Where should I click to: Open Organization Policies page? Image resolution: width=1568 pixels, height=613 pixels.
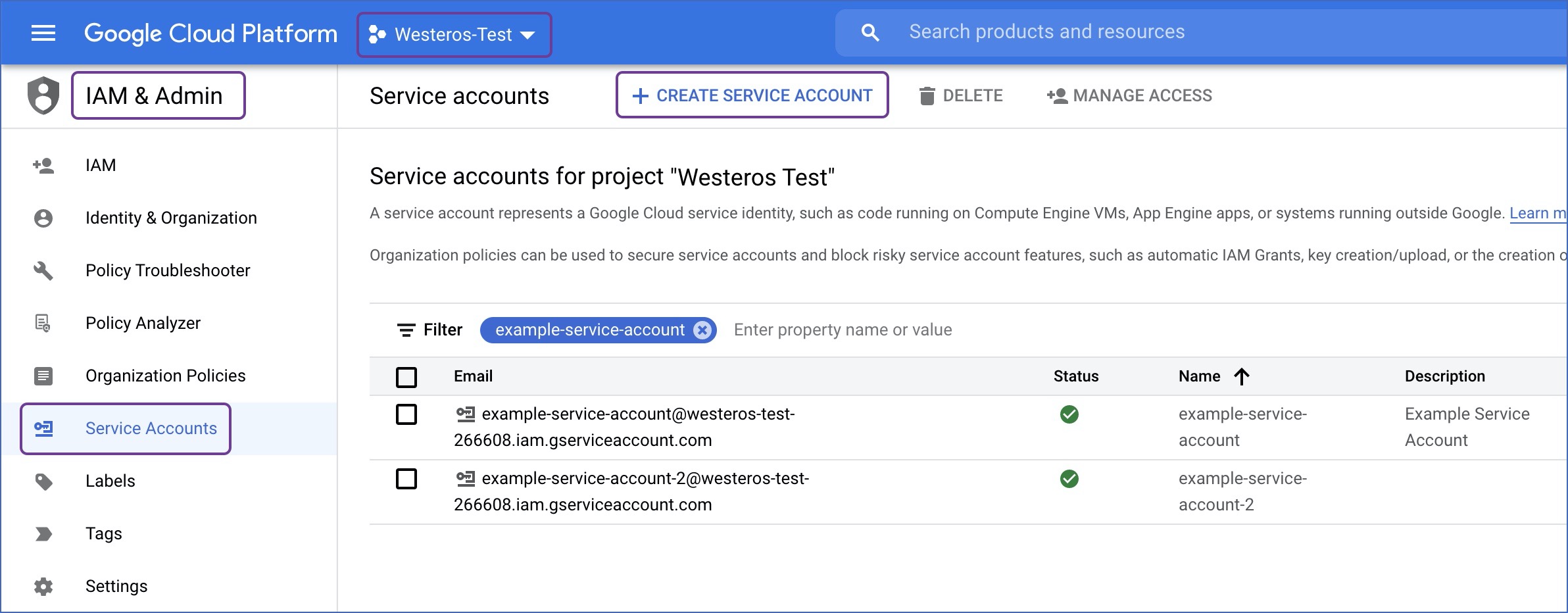coord(165,376)
